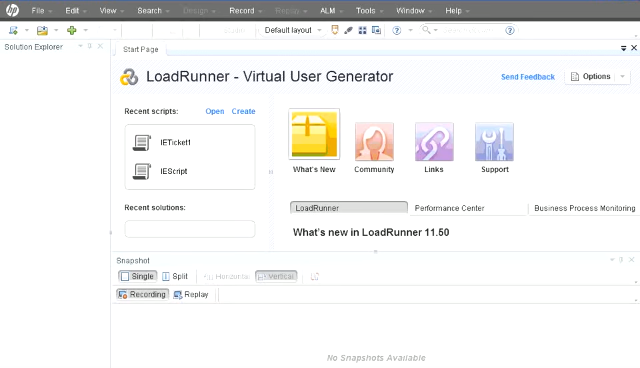Open the Options dropdown arrow
This screenshot has height=368, width=640.
622,76
